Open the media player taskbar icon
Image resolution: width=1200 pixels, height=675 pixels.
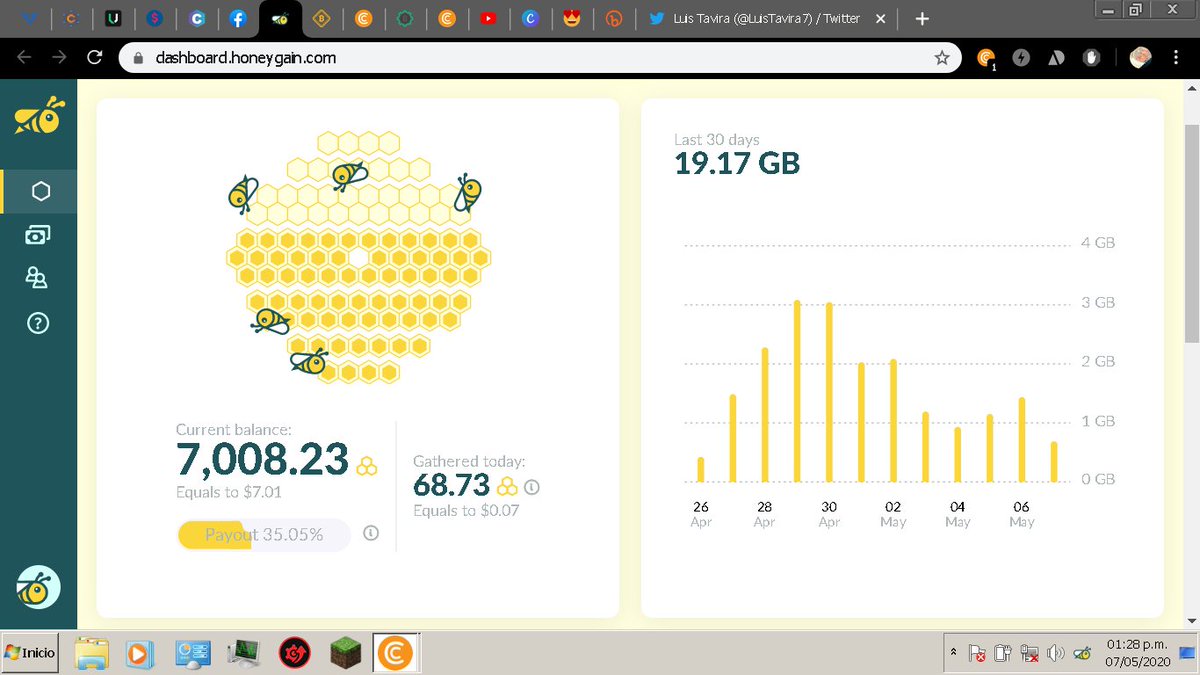click(140, 654)
